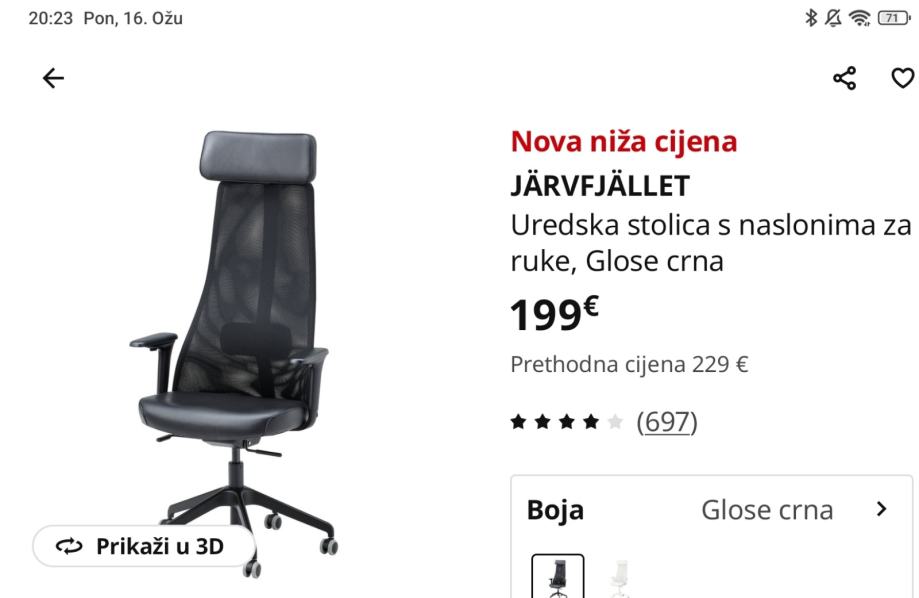The image size is (919, 598).
Task: Open the share icon
Action: 845,78
